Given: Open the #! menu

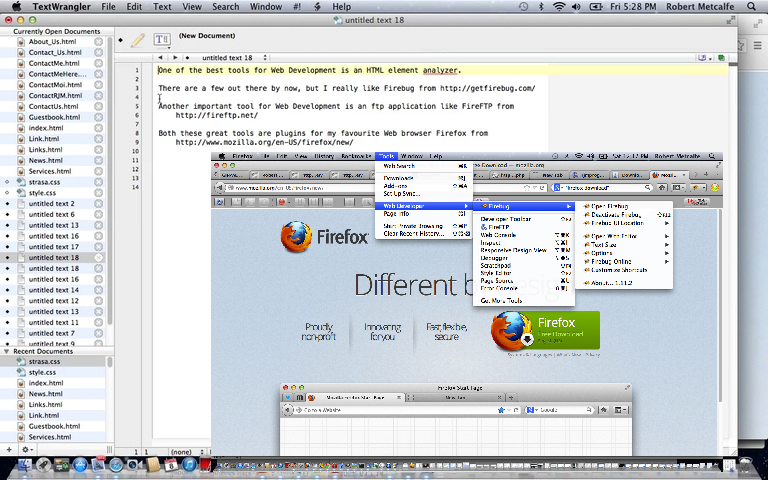Looking at the screenshot, I should [297, 7].
